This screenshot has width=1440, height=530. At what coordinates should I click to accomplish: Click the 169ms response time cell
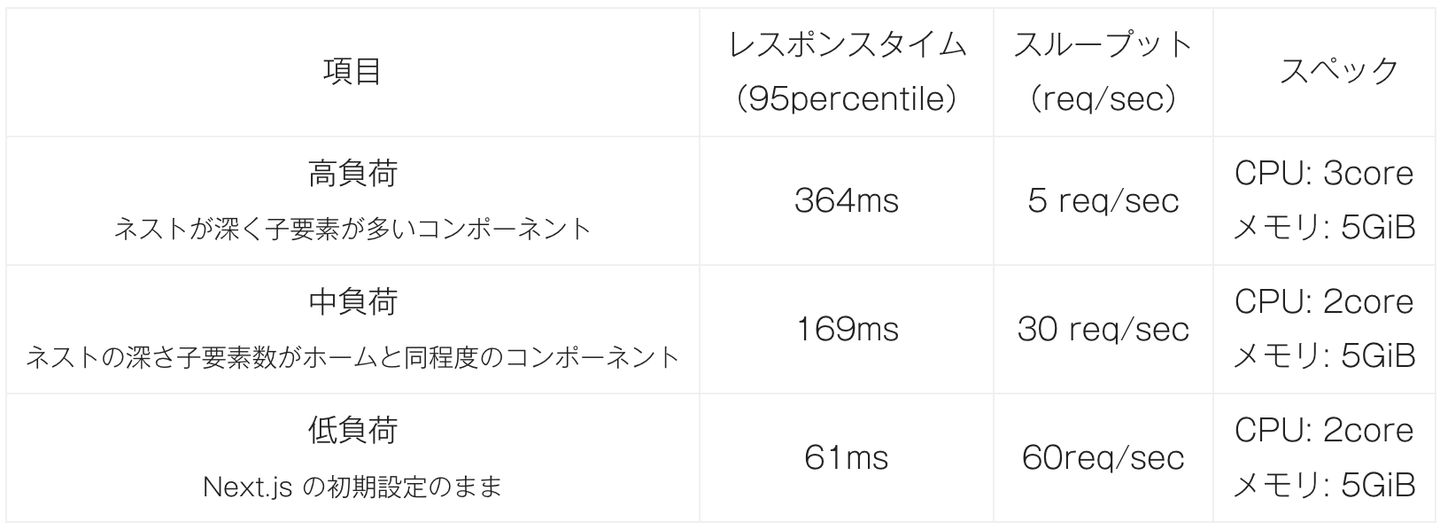click(846, 329)
